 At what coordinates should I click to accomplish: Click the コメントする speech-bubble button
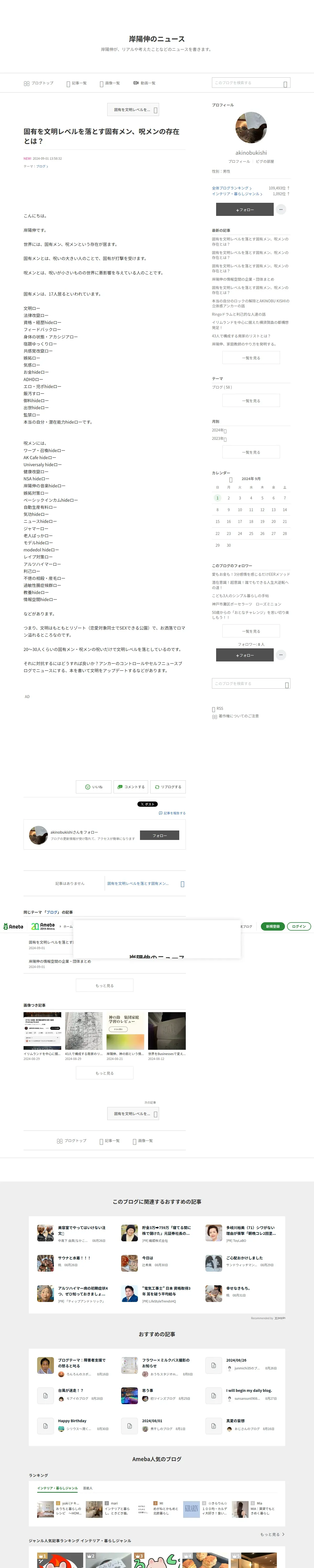(131, 787)
